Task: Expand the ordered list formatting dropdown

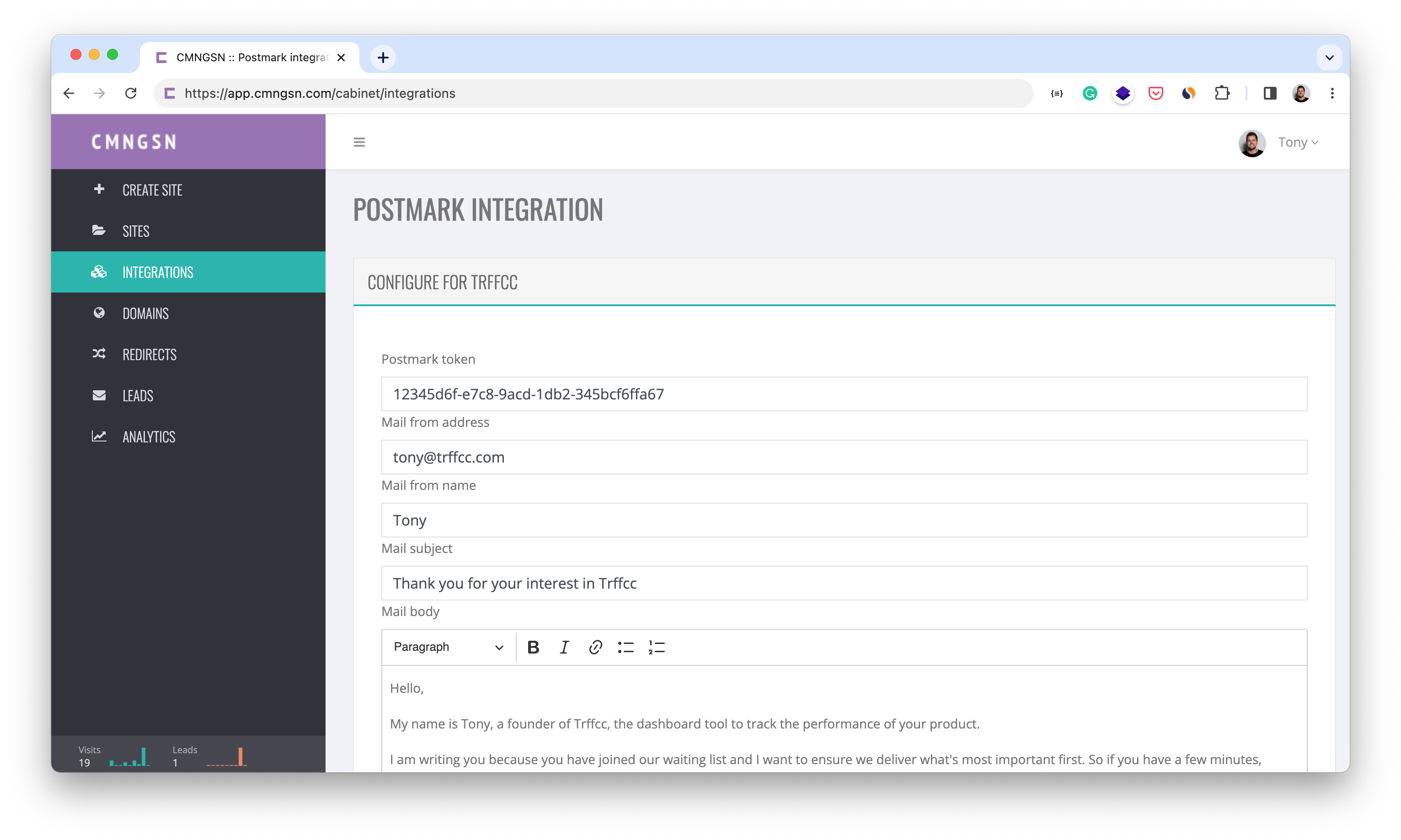Action: coord(656,646)
